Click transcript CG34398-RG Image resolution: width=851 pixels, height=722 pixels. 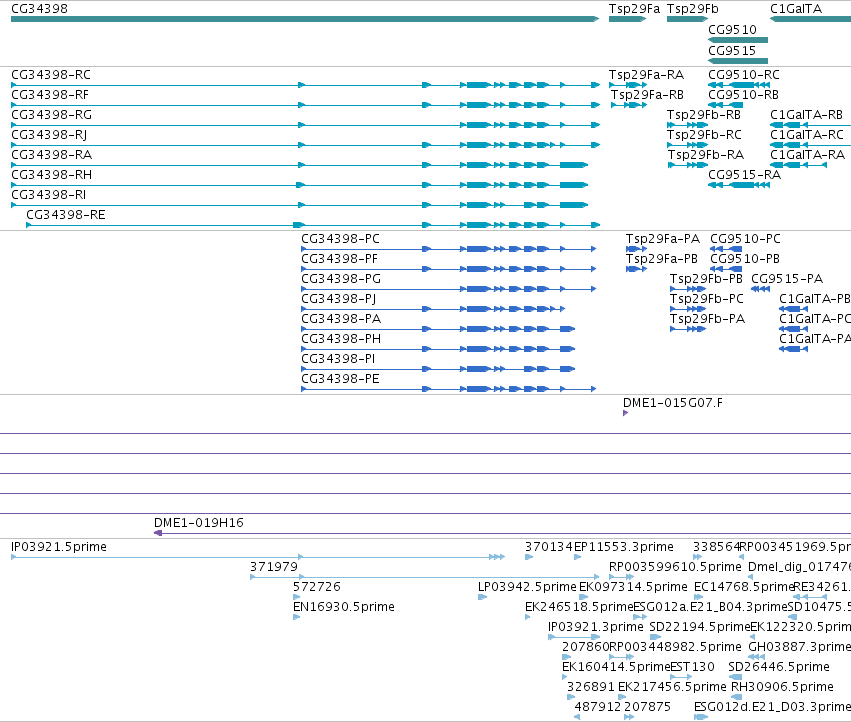(306, 125)
